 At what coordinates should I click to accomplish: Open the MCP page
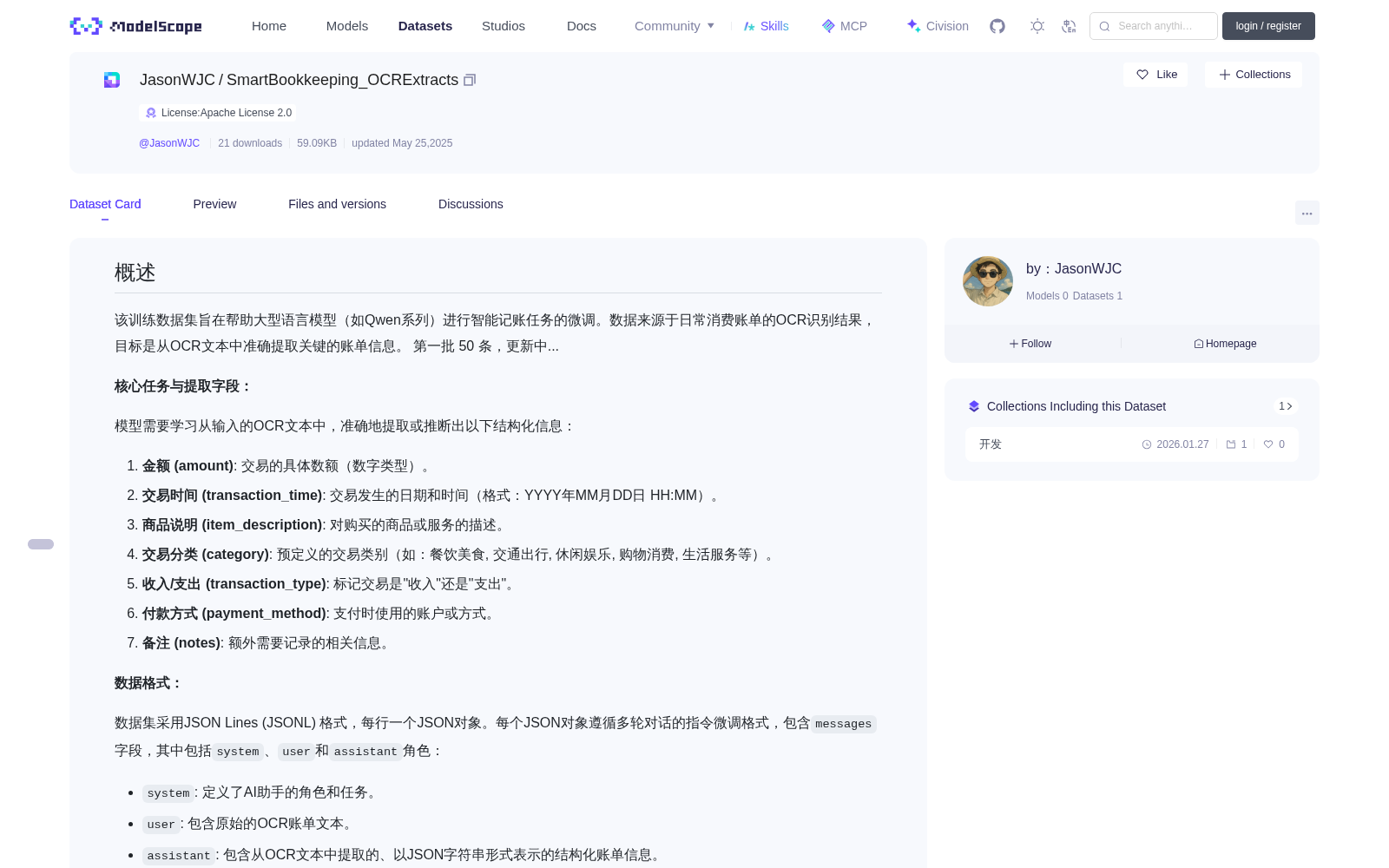845,26
